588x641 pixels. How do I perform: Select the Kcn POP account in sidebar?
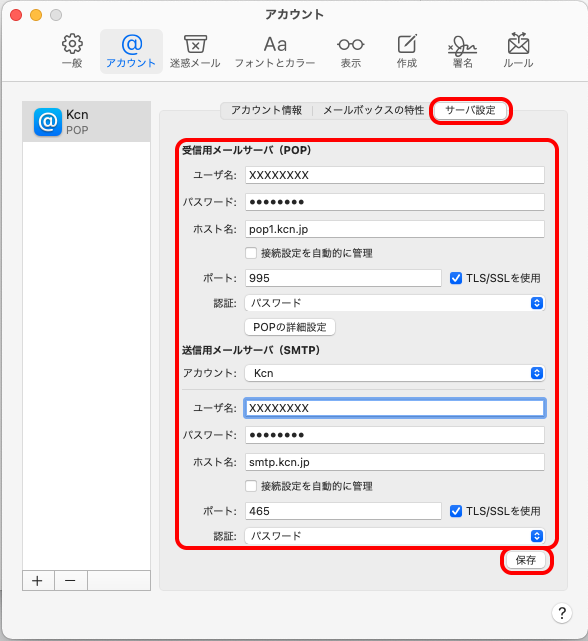87,122
